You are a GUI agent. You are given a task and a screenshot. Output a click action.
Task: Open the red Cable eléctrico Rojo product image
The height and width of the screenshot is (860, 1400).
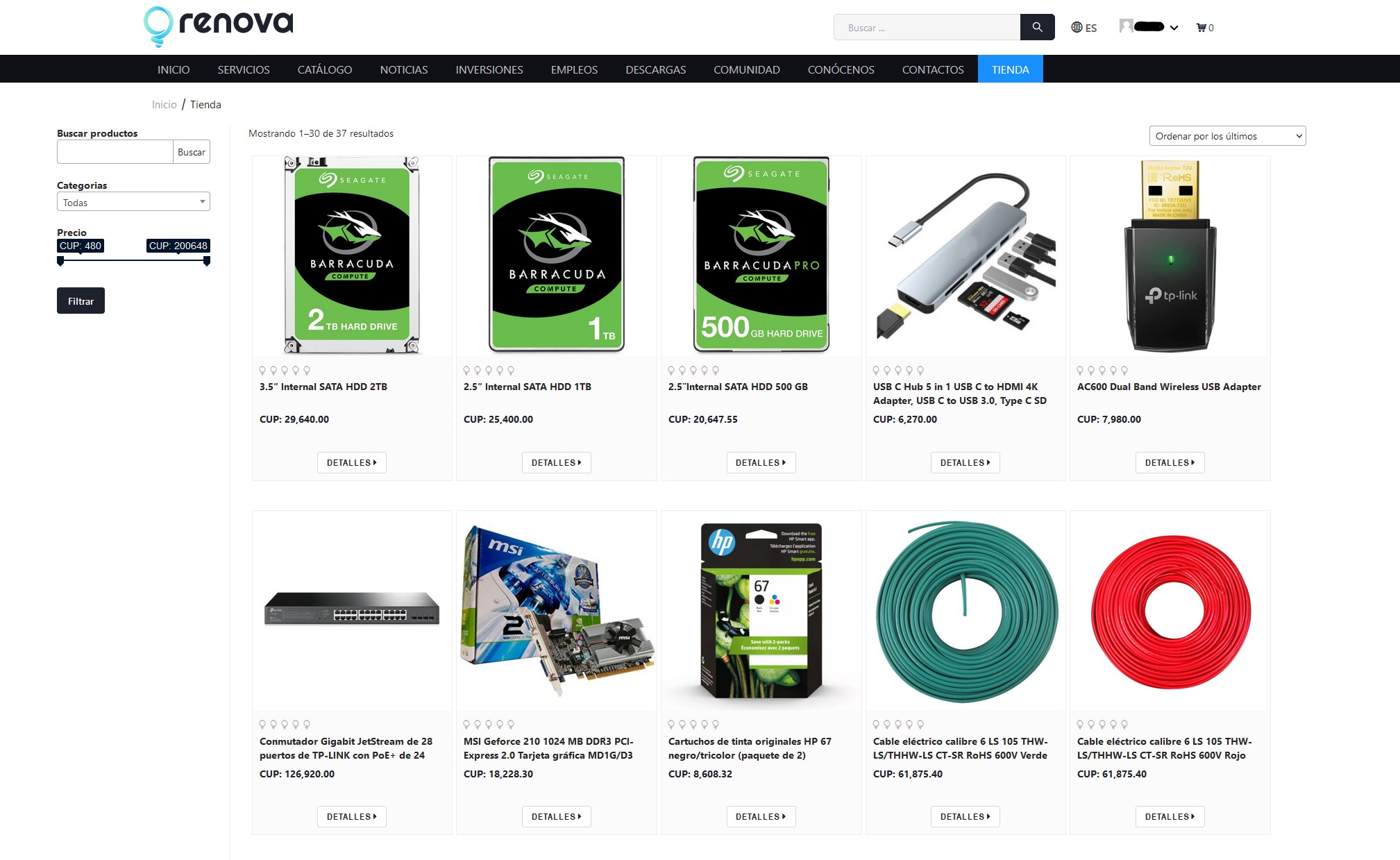click(1170, 611)
